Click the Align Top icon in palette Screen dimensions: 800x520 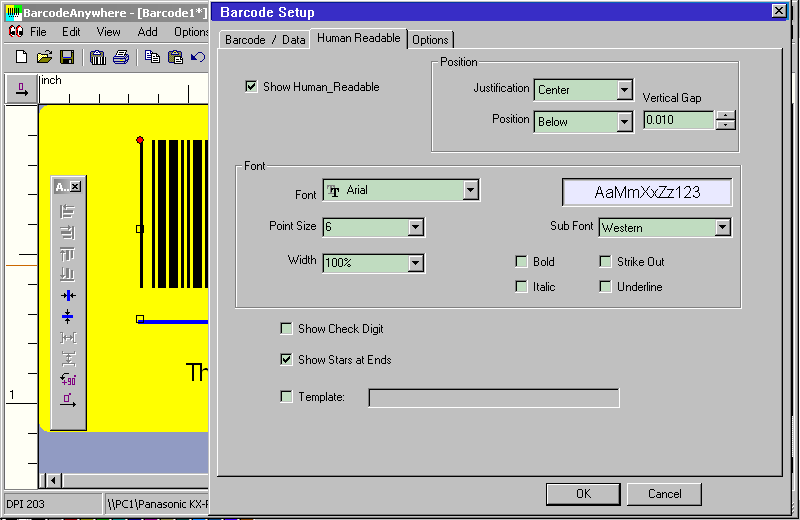[x=67, y=254]
